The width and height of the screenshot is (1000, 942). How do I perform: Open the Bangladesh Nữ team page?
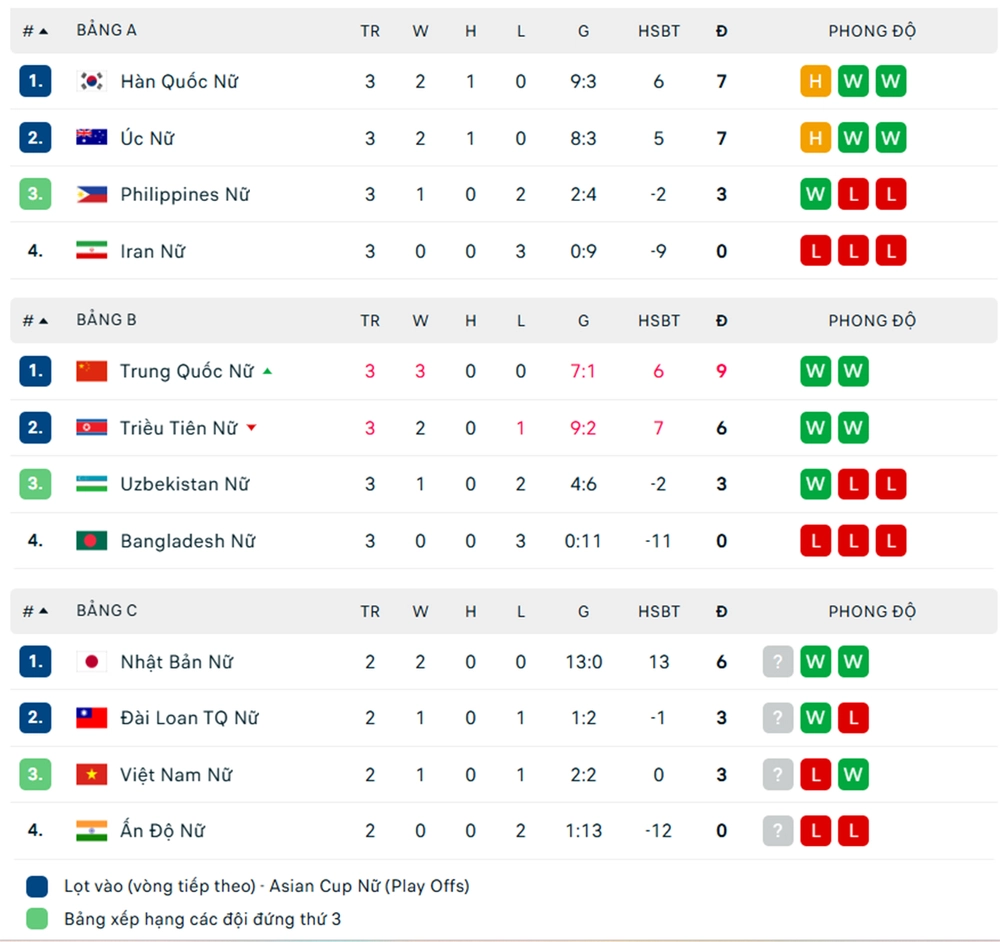click(x=187, y=541)
